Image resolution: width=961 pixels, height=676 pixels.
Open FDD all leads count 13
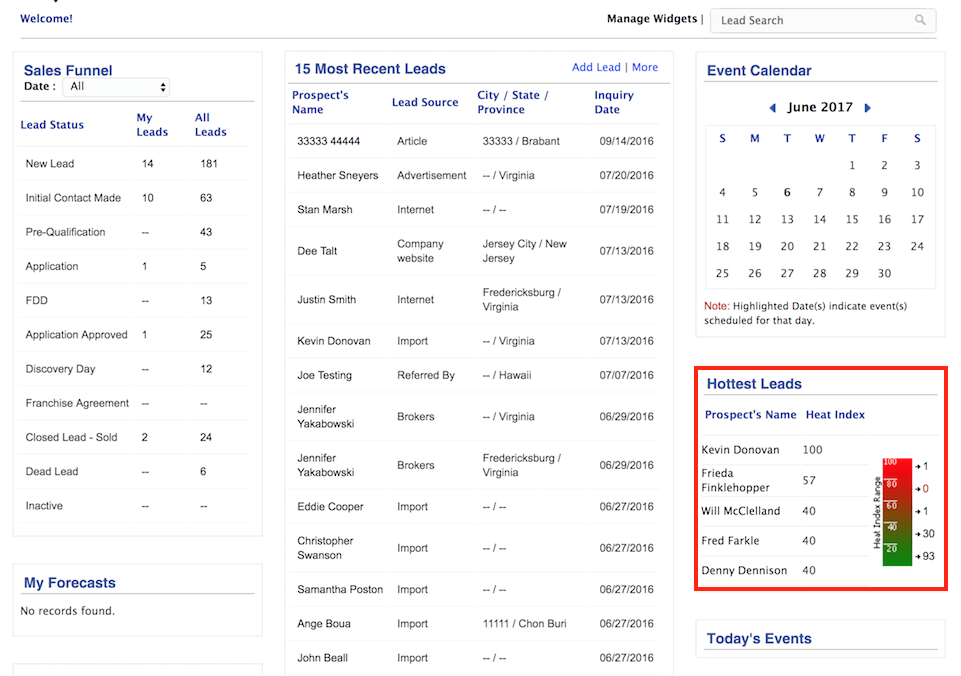pyautogui.click(x=206, y=300)
